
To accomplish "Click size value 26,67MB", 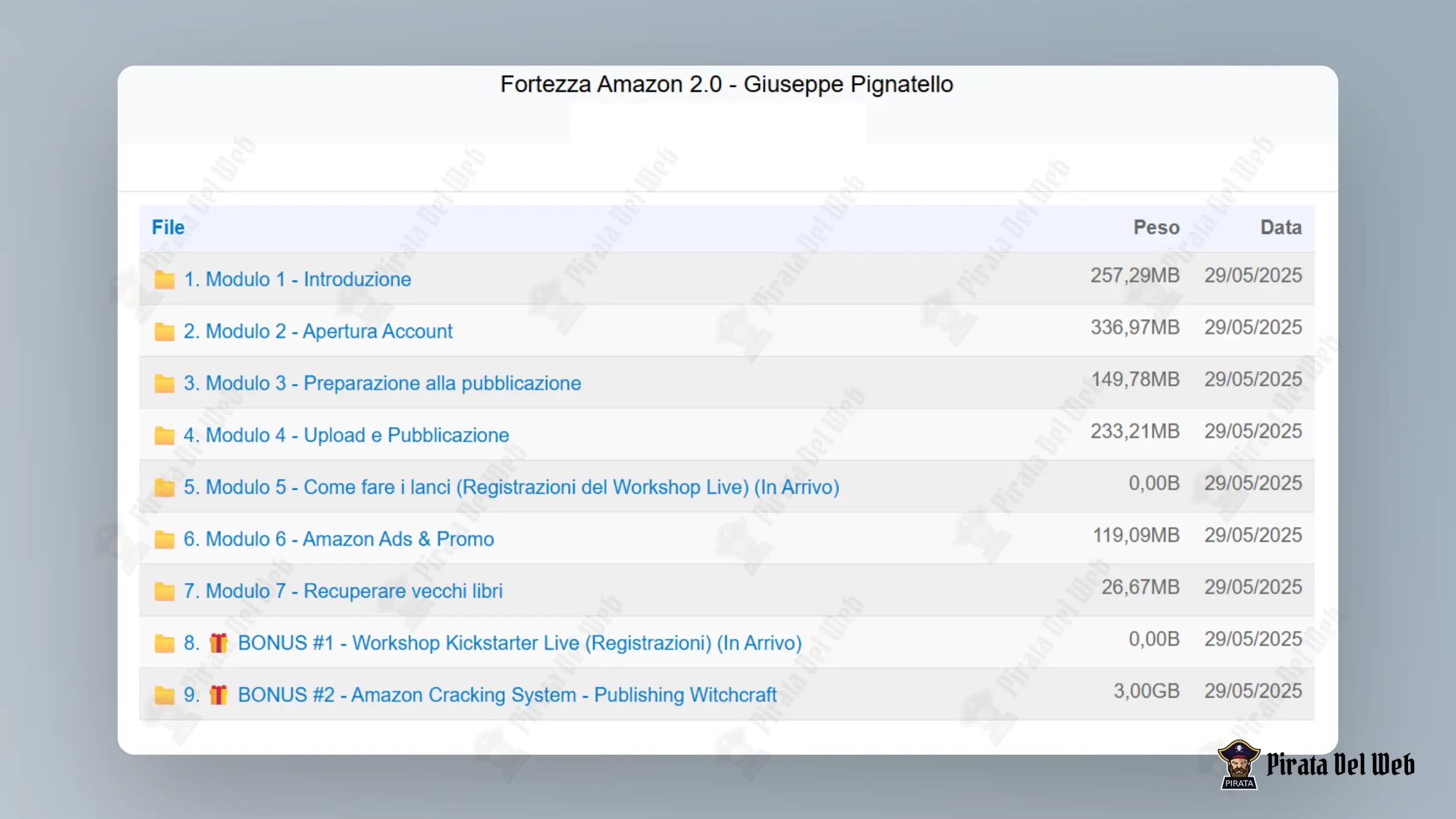I will 1141,587.
